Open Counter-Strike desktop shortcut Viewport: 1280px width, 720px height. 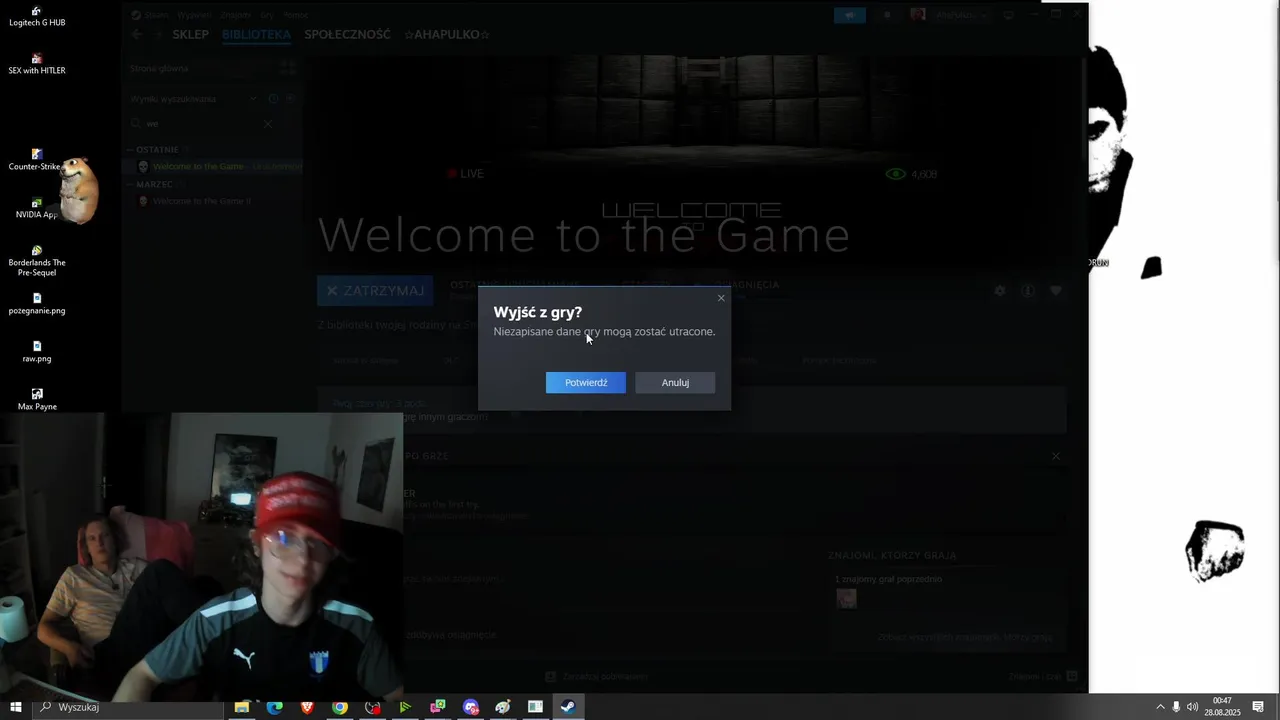coord(36,160)
